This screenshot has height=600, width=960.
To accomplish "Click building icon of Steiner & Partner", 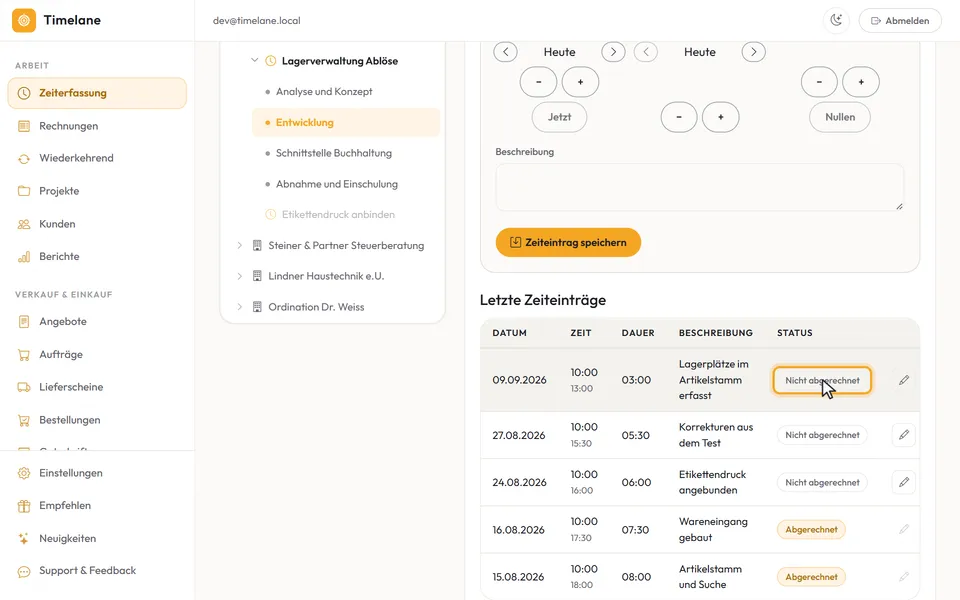I will pyautogui.click(x=257, y=246).
